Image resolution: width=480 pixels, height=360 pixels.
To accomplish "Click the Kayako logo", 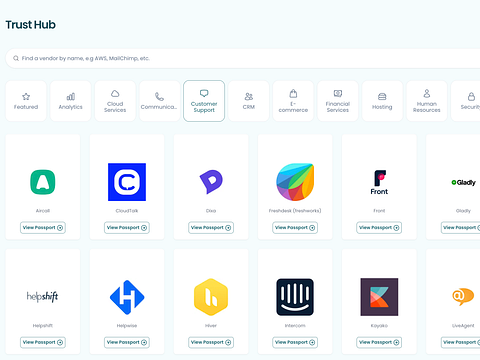I will pos(379,297).
